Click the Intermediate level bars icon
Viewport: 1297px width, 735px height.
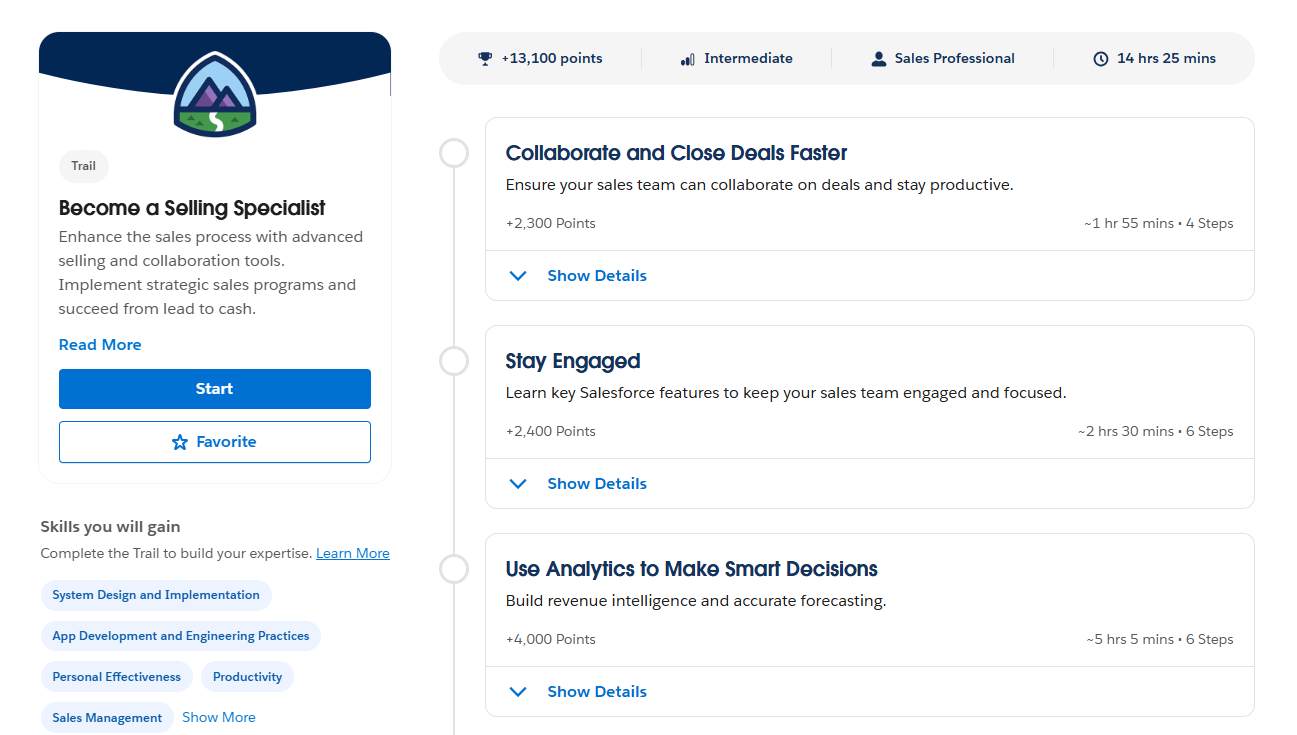click(x=687, y=59)
